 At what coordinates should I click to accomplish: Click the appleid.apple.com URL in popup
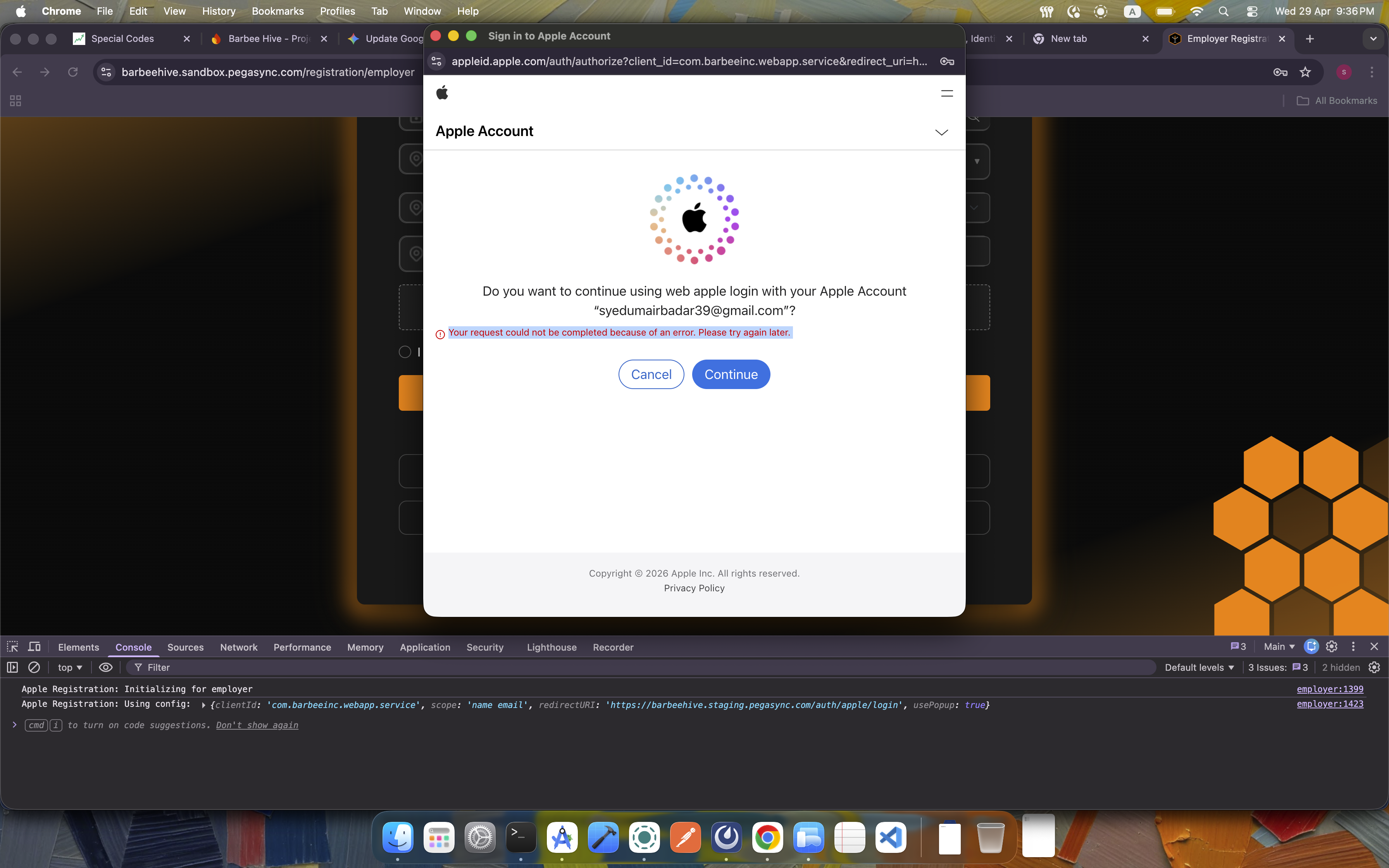pyautogui.click(x=689, y=62)
